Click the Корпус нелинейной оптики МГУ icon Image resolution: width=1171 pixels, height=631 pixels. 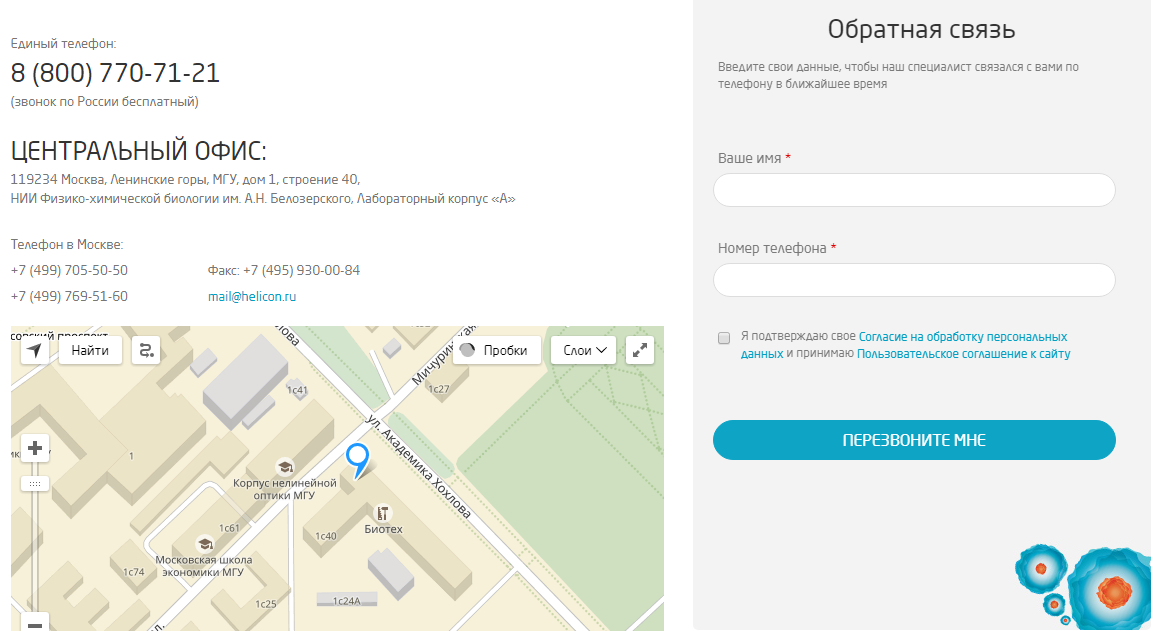click(x=285, y=467)
